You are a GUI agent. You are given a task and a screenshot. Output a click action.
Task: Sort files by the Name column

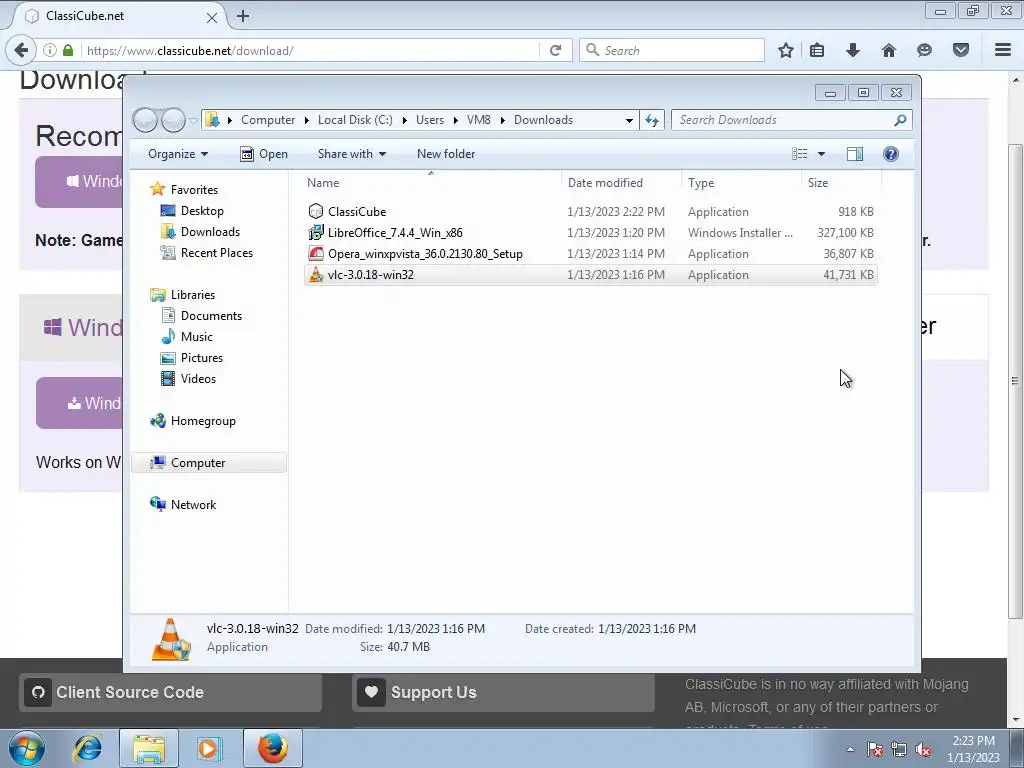click(x=431, y=183)
